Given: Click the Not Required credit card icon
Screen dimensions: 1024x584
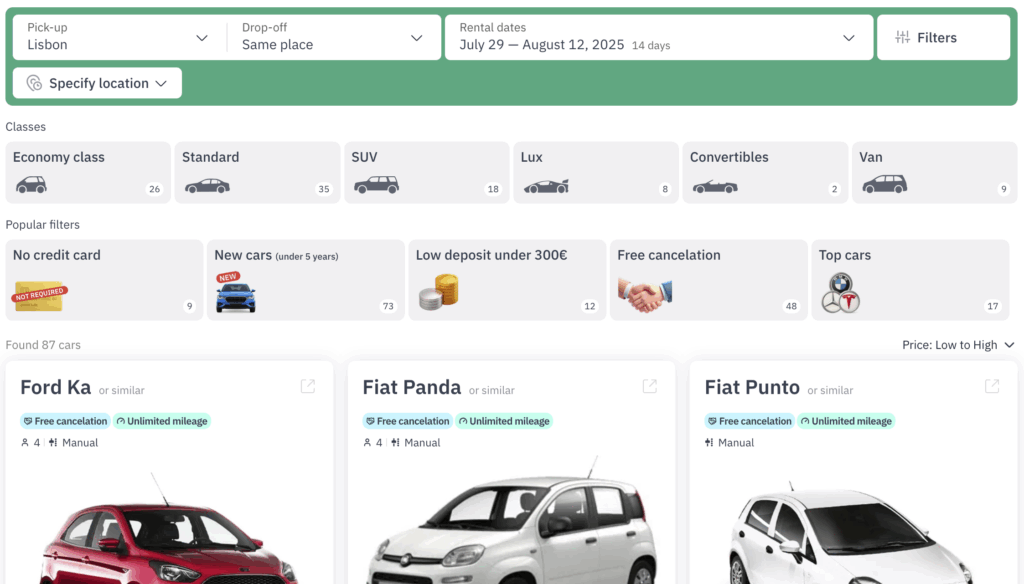Looking at the screenshot, I should click(39, 296).
